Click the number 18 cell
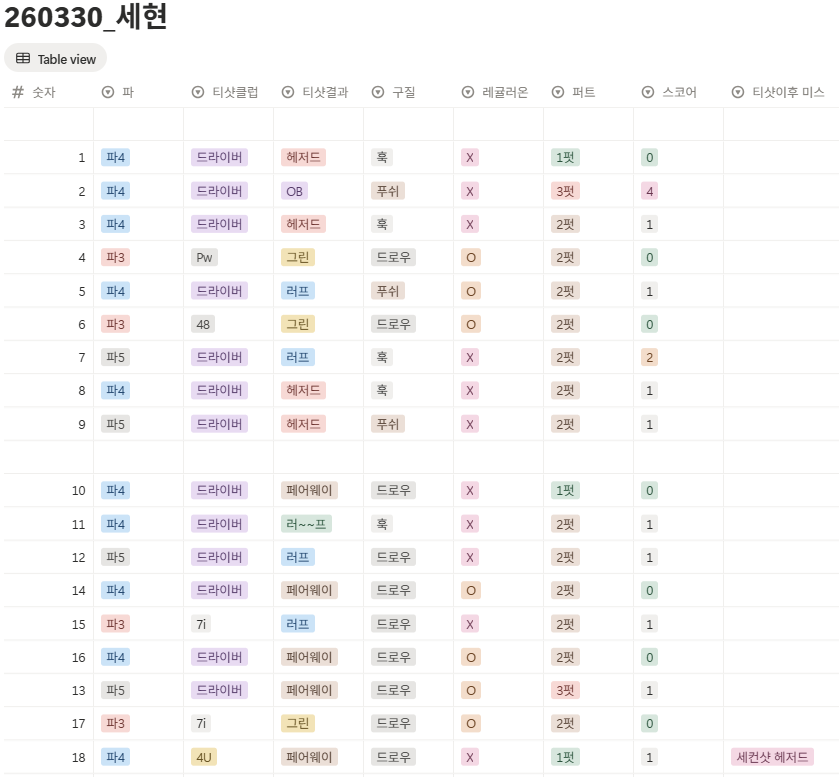 coord(49,757)
